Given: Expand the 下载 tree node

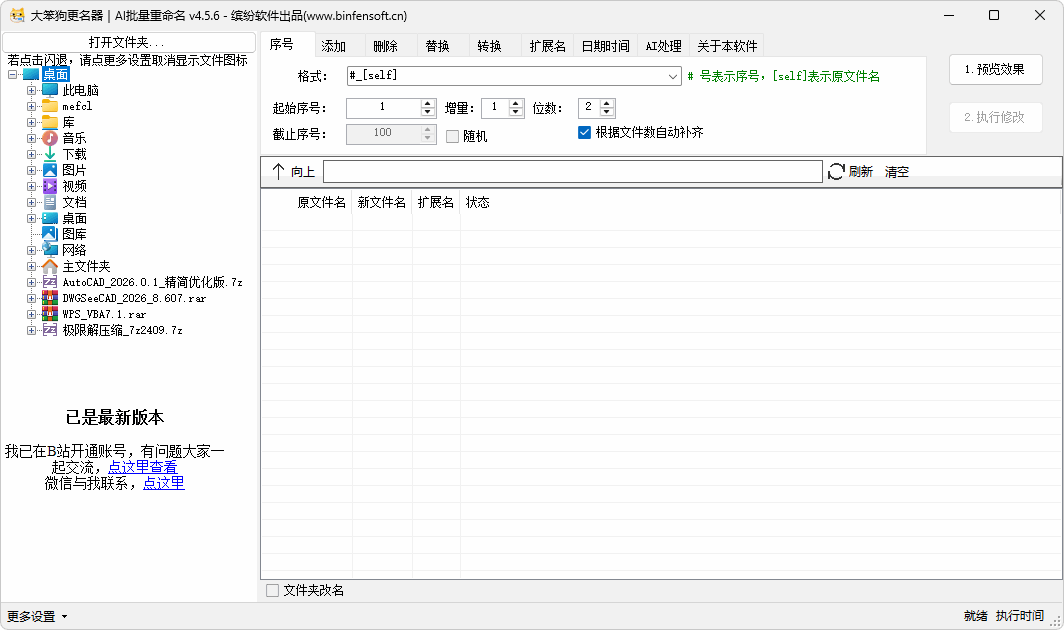Looking at the screenshot, I should coord(31,154).
